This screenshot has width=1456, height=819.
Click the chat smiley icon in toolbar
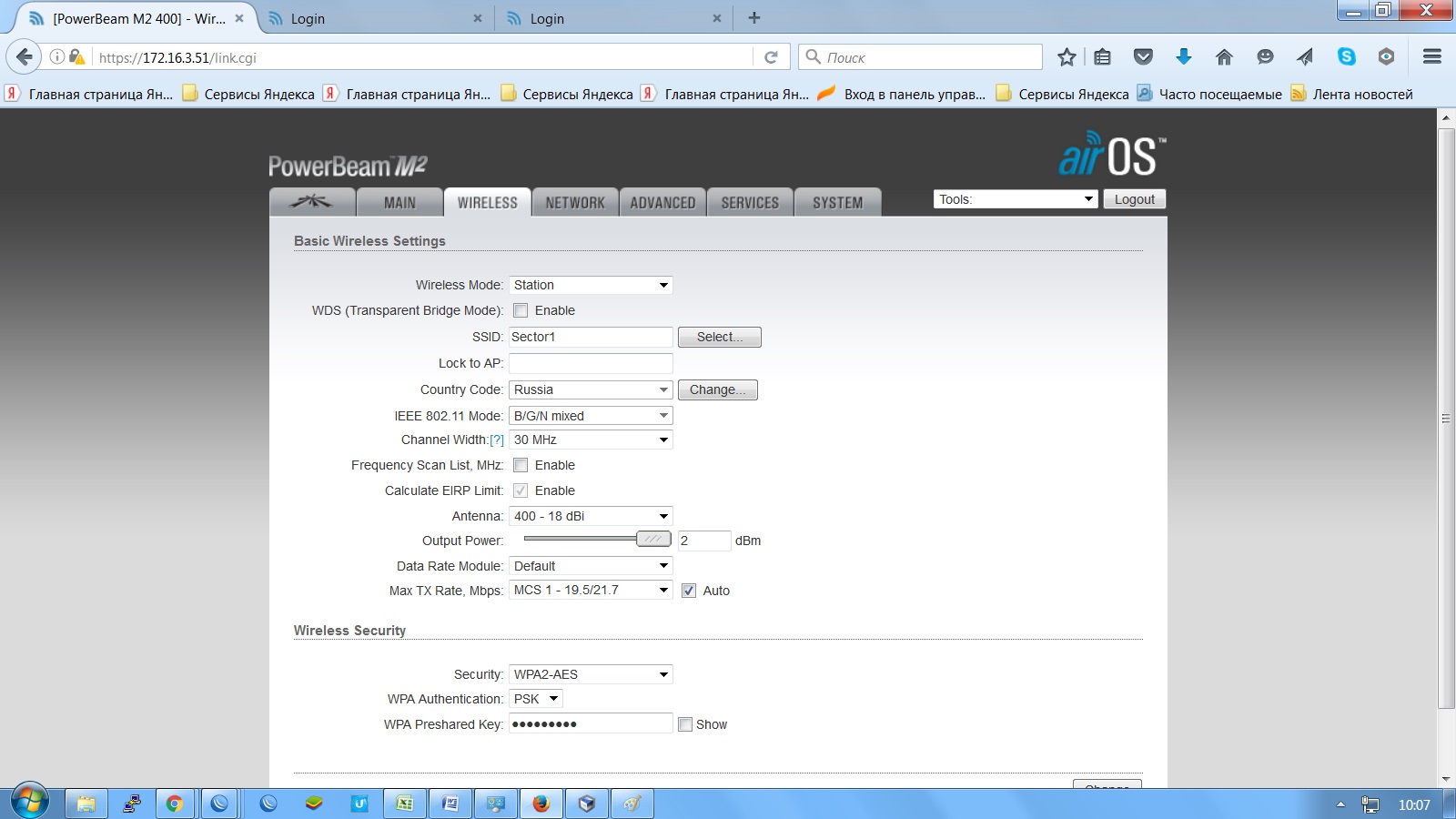point(1265,57)
